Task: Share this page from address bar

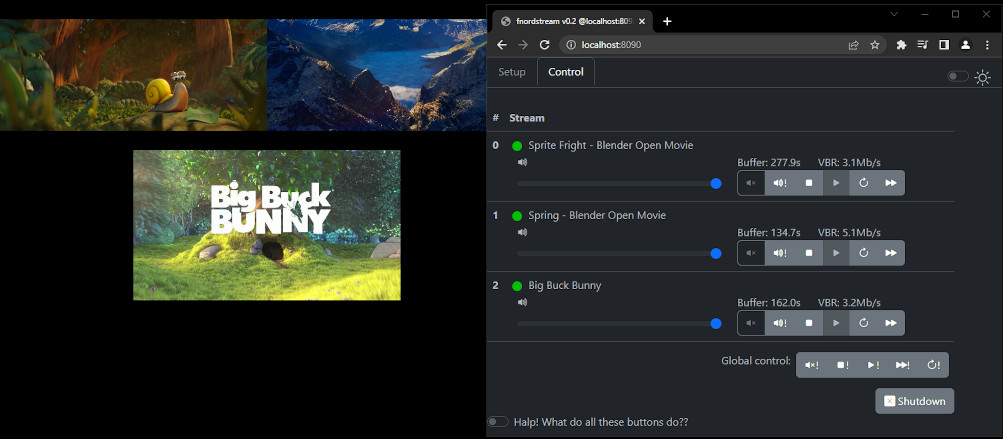Action: pyautogui.click(x=853, y=45)
